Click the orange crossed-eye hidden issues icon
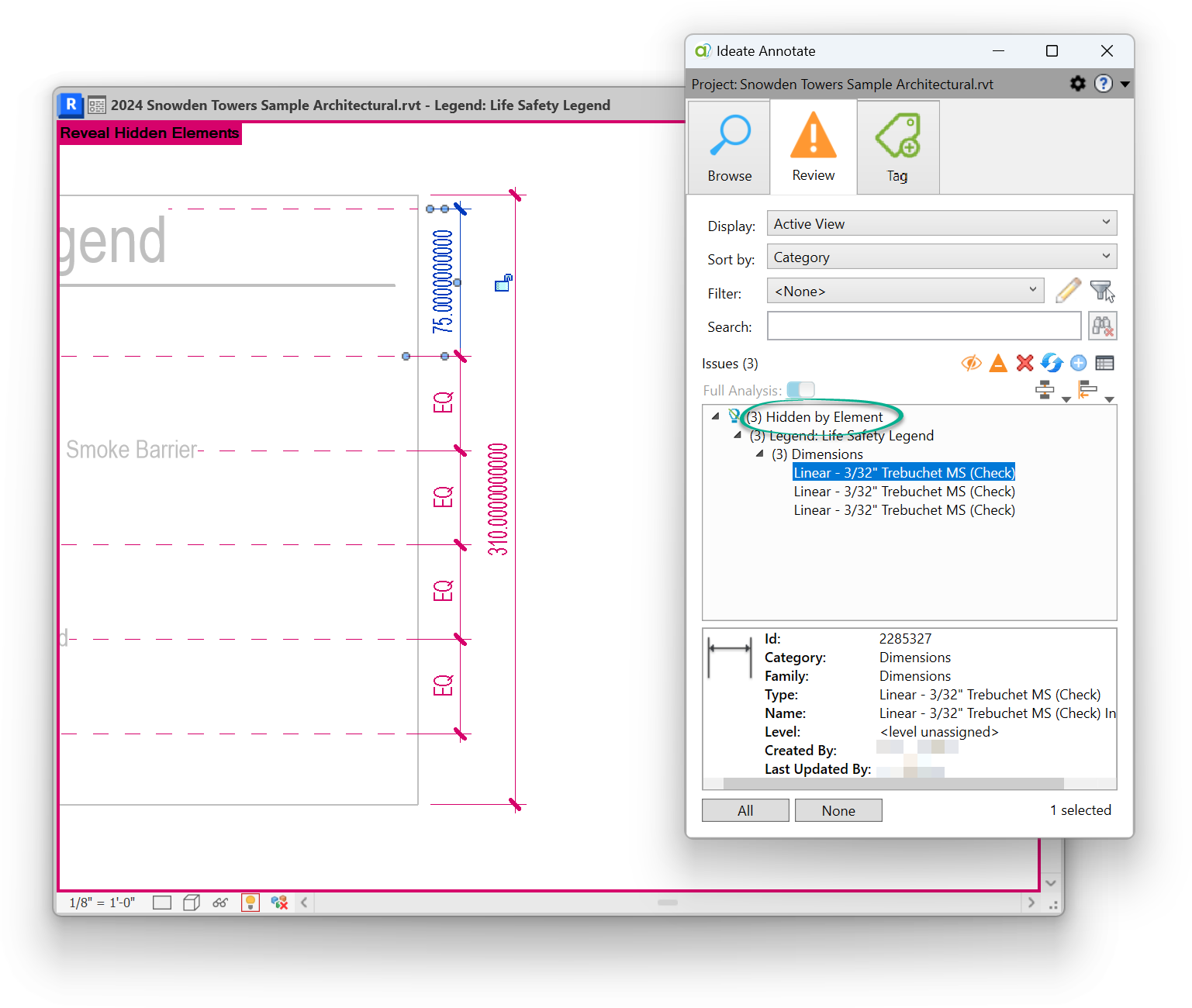The image size is (1192, 1008). coord(971,363)
